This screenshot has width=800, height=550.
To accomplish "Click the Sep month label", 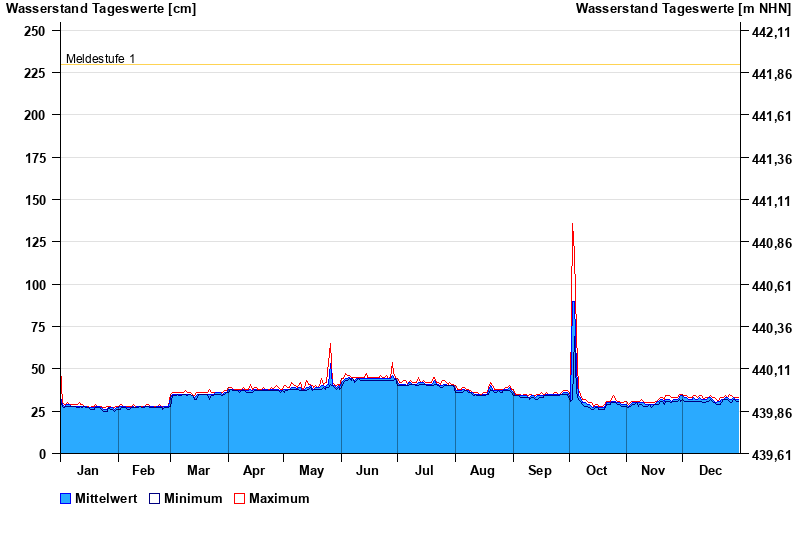I will [x=540, y=470].
